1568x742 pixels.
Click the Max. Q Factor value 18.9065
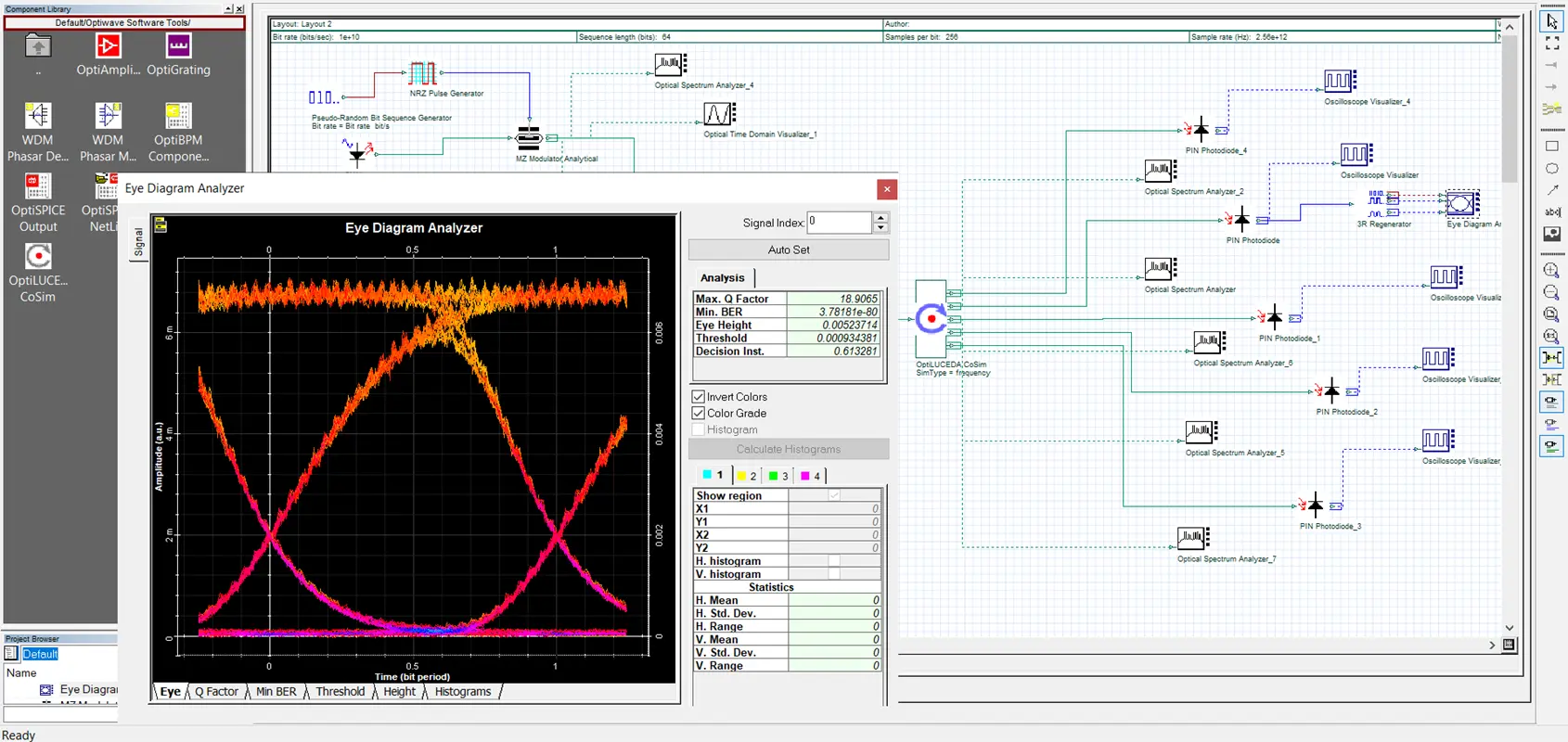pyautogui.click(x=833, y=299)
